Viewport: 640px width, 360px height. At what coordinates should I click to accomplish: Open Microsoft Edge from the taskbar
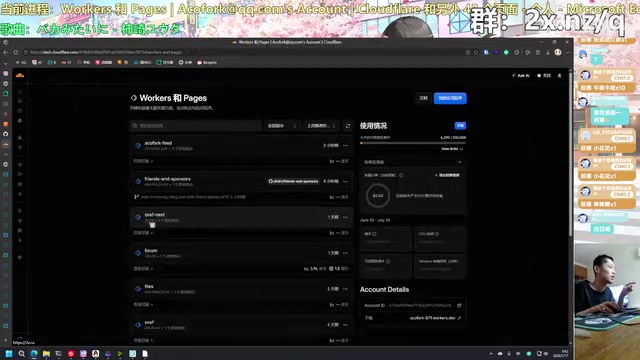pyautogui.click(x=34, y=353)
